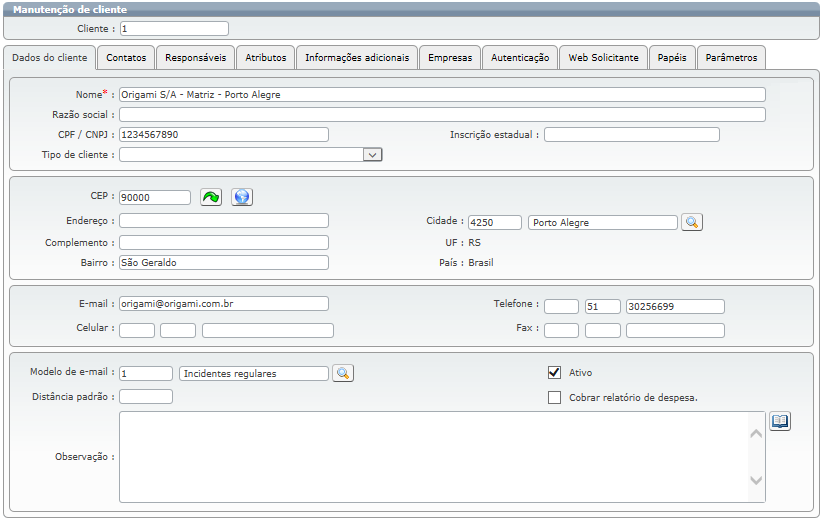Focus the E-mail input field
The image size is (824, 521).
coord(224,303)
